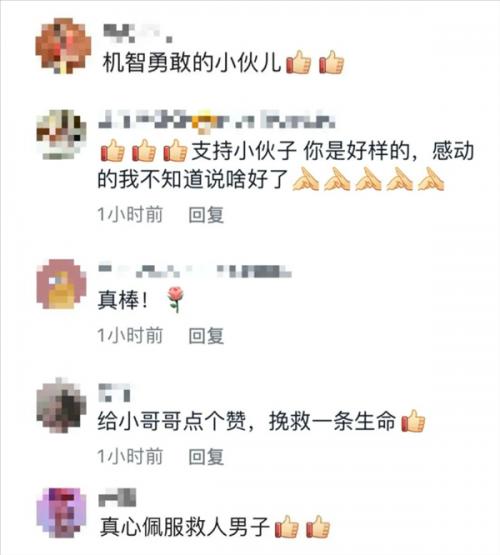This screenshot has width=500, height=555.
Task: Click the thumbs-up after '挽救一条生命'
Action: coord(413,421)
